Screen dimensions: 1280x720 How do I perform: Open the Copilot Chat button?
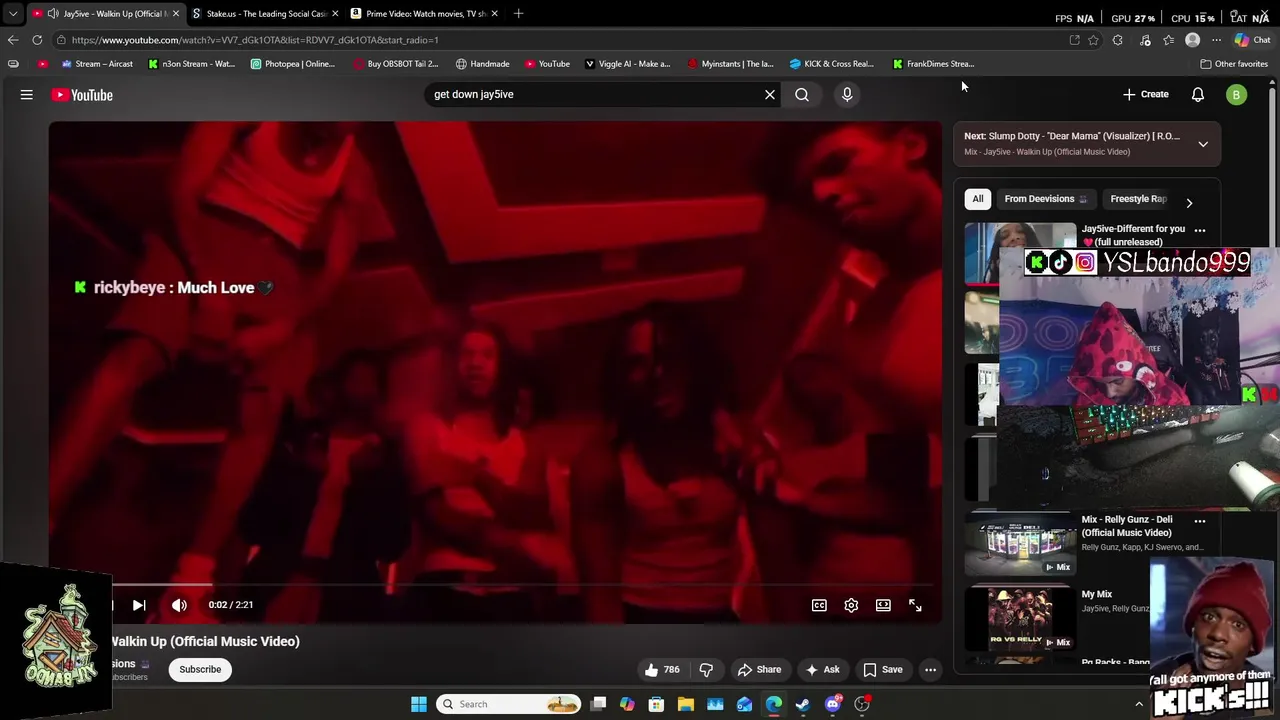tap(1252, 40)
